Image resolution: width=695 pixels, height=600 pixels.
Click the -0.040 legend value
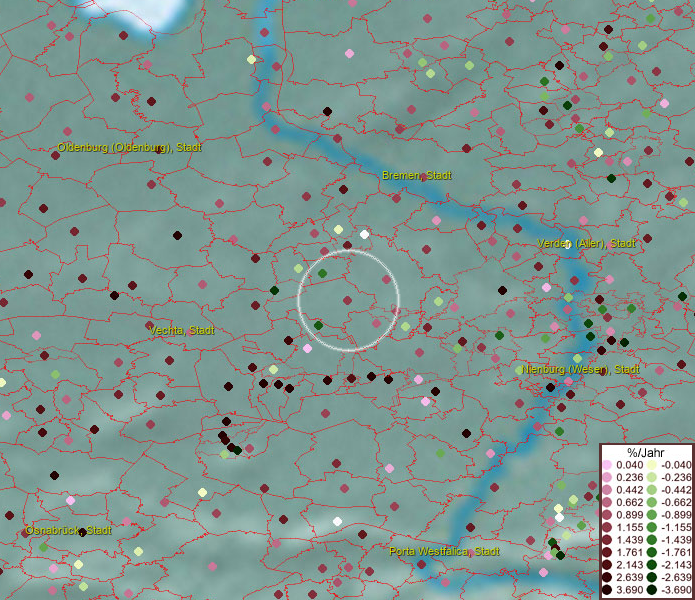pyautogui.click(x=676, y=465)
